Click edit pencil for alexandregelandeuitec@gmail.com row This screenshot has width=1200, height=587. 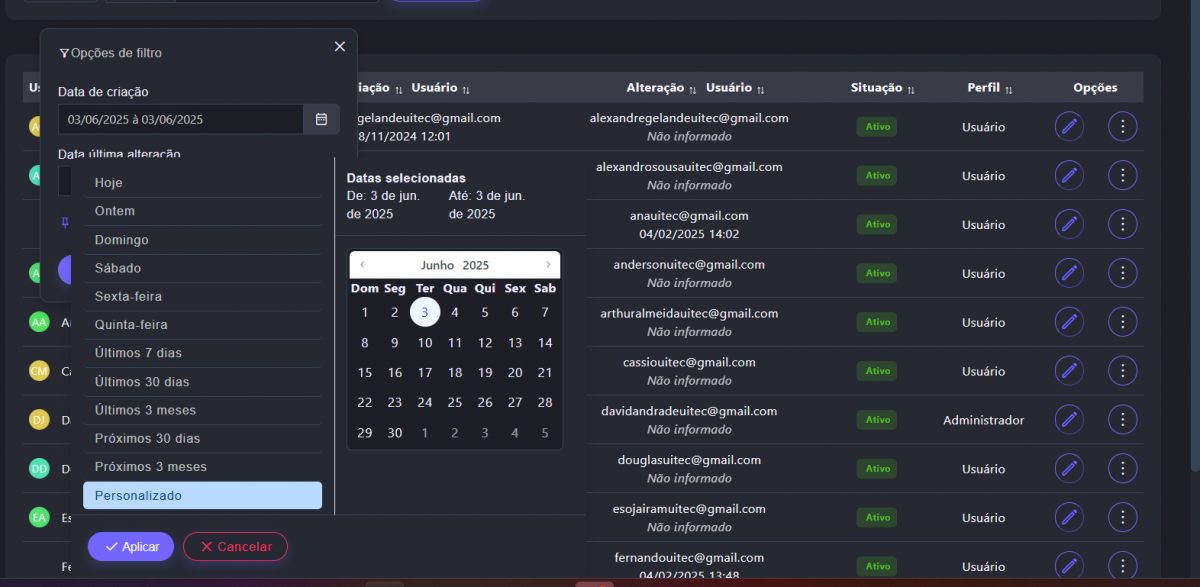click(x=1069, y=127)
